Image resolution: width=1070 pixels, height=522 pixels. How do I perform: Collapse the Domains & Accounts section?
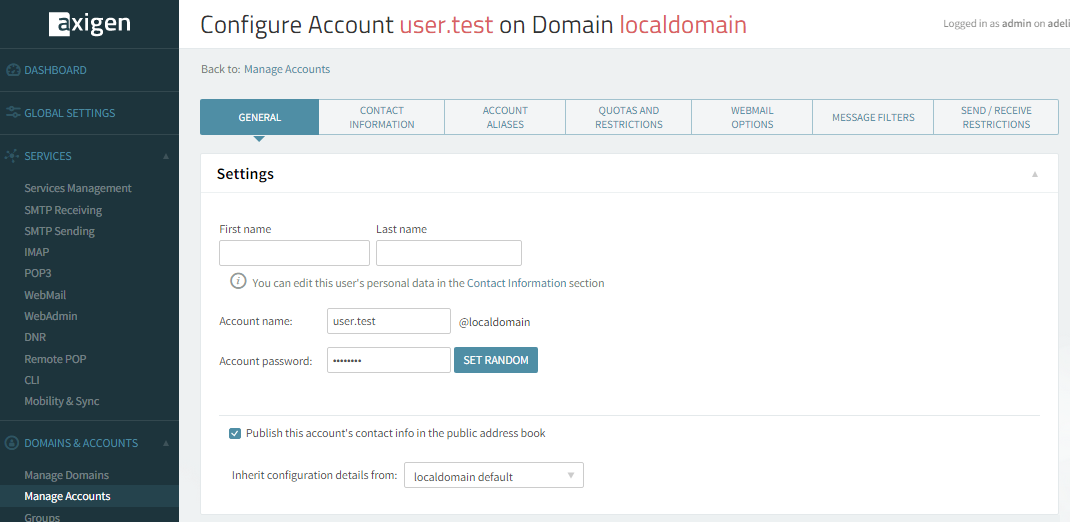click(x=166, y=444)
